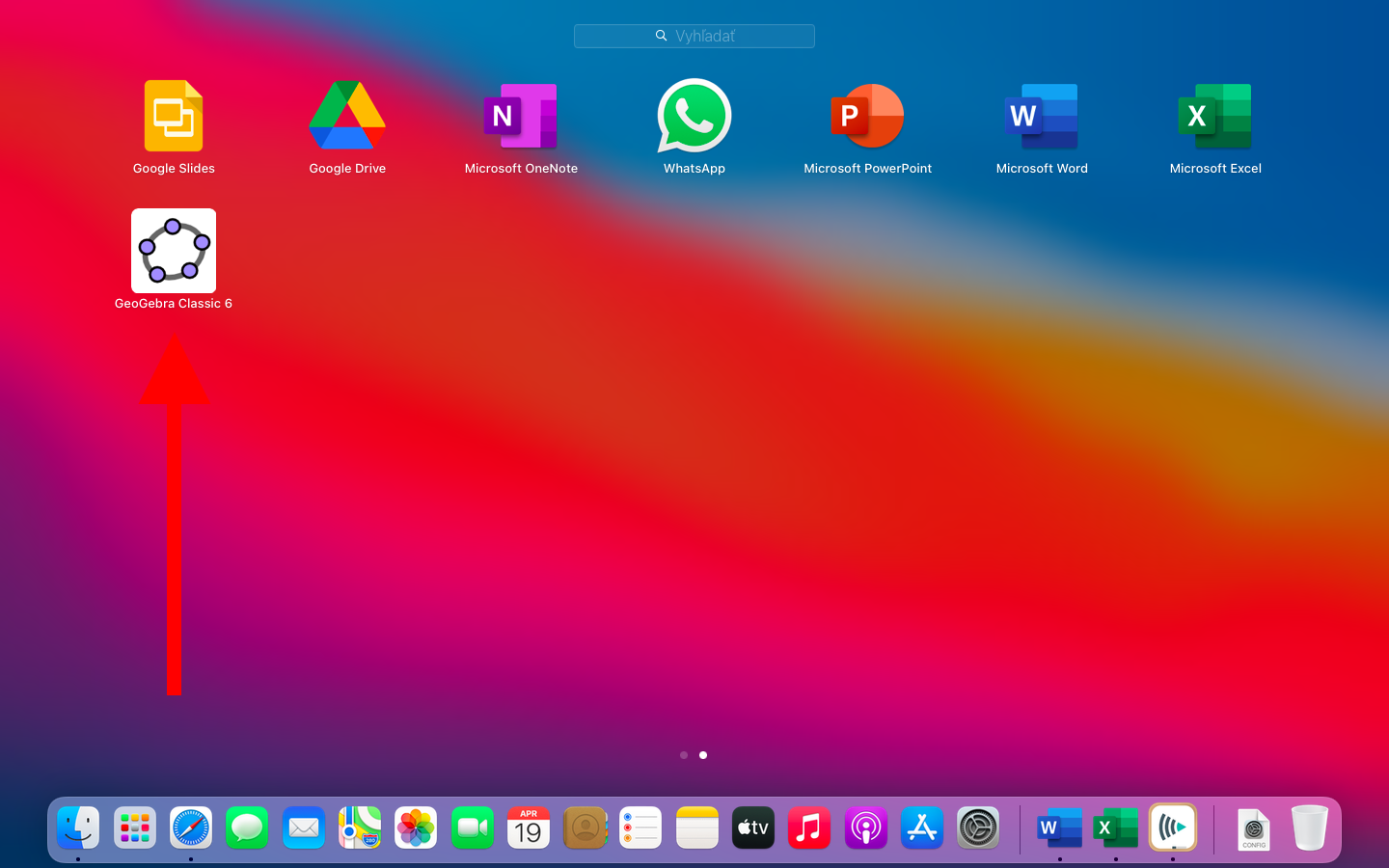
Task: Open Messages app in the Dock
Action: pos(247,828)
